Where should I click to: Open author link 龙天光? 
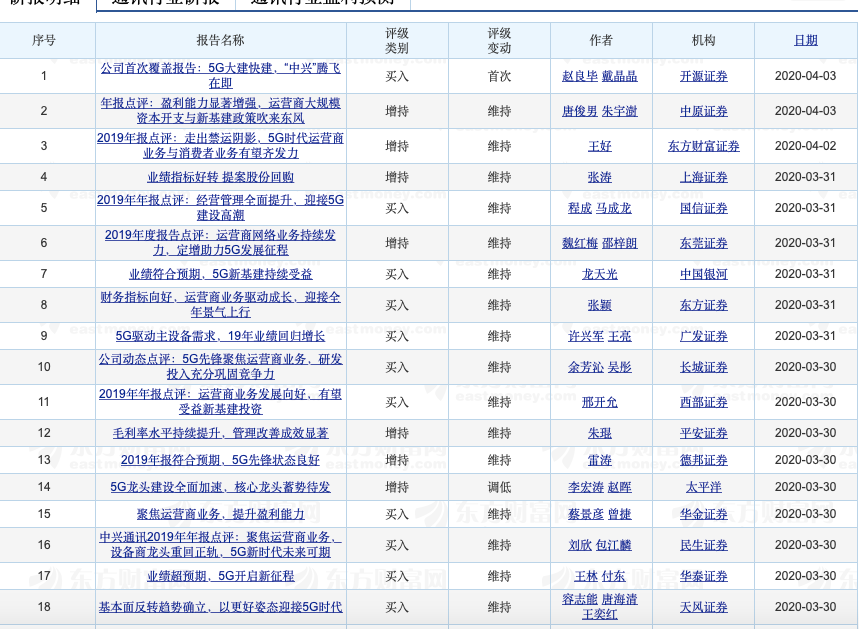pyautogui.click(x=599, y=274)
